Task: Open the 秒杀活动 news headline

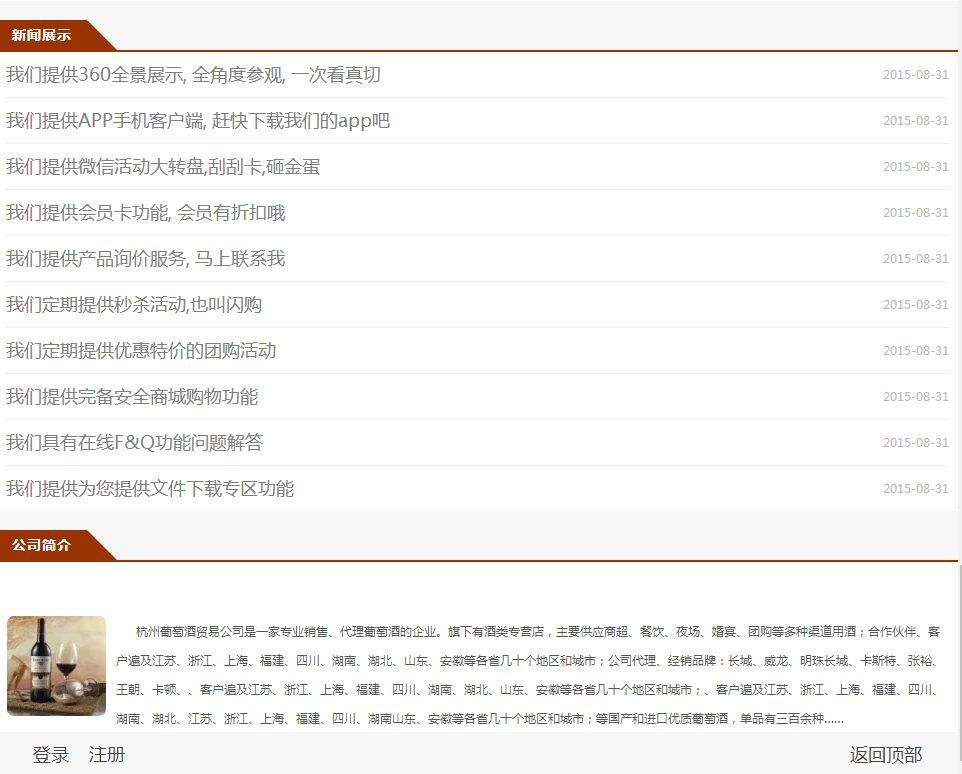Action: tap(134, 305)
